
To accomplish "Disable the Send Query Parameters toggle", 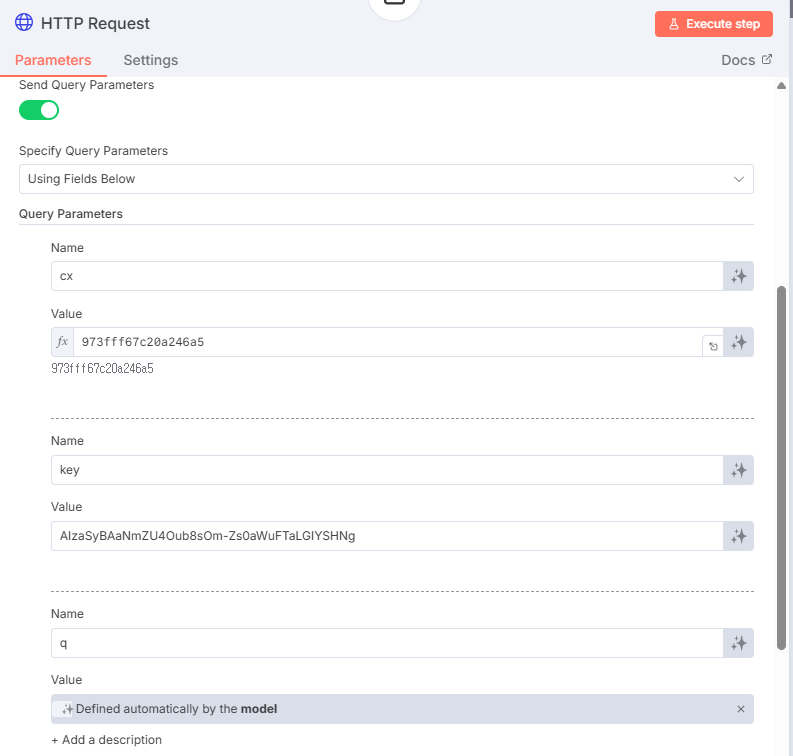I will (x=39, y=110).
